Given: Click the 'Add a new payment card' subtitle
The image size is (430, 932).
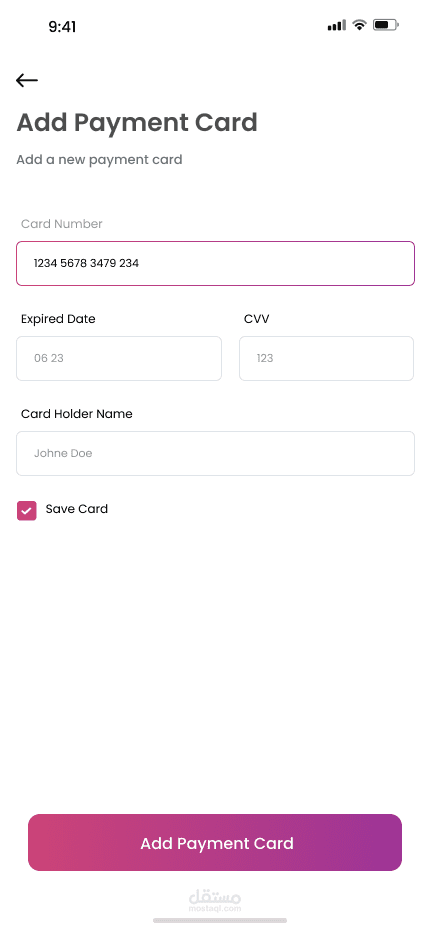Looking at the screenshot, I should [x=99, y=159].
